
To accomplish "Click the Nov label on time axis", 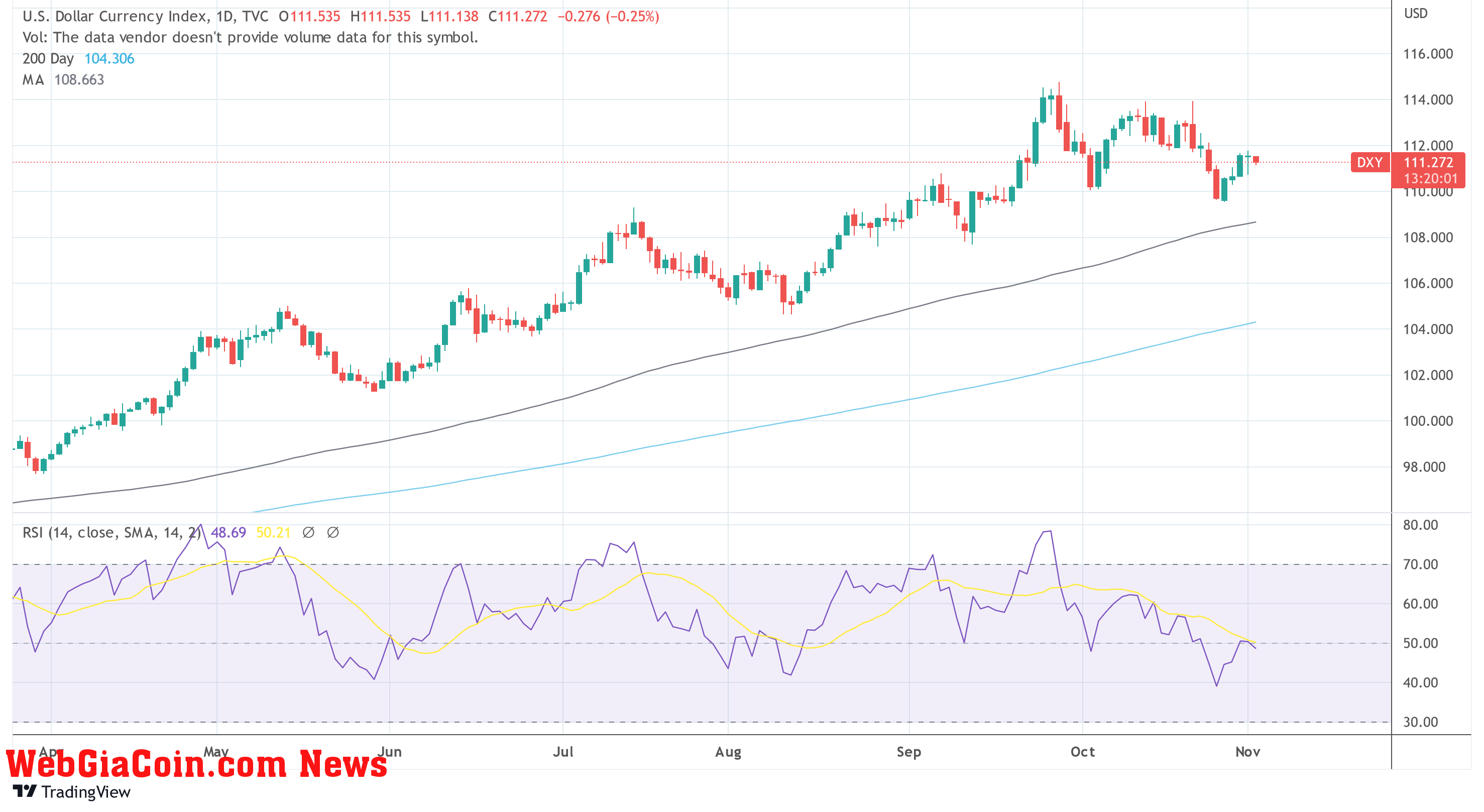I will [x=1248, y=752].
